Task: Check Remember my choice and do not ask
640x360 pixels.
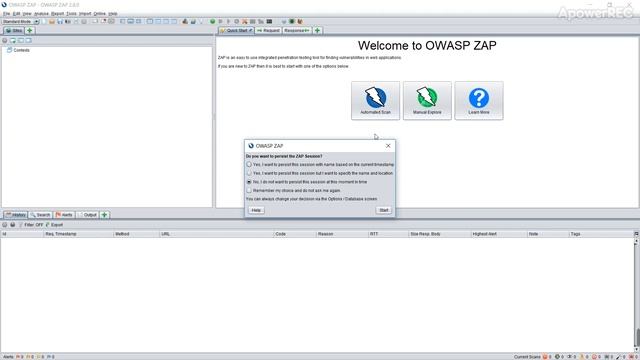Action: [x=249, y=191]
